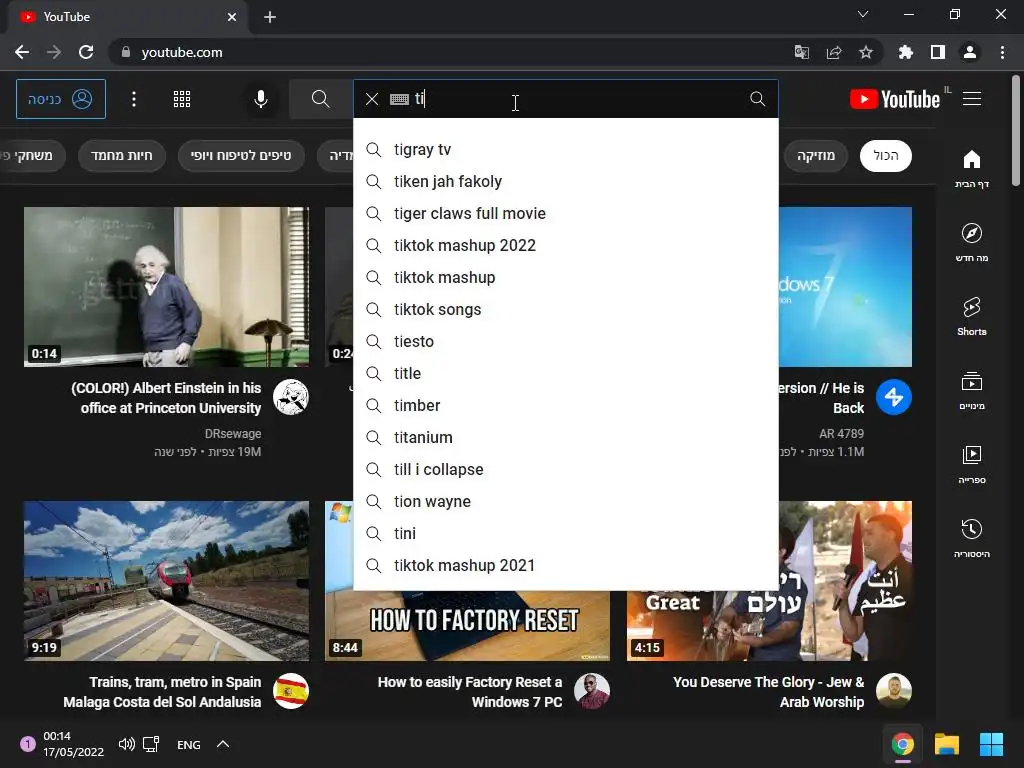Open File Explorer from the taskbar

coord(946,744)
